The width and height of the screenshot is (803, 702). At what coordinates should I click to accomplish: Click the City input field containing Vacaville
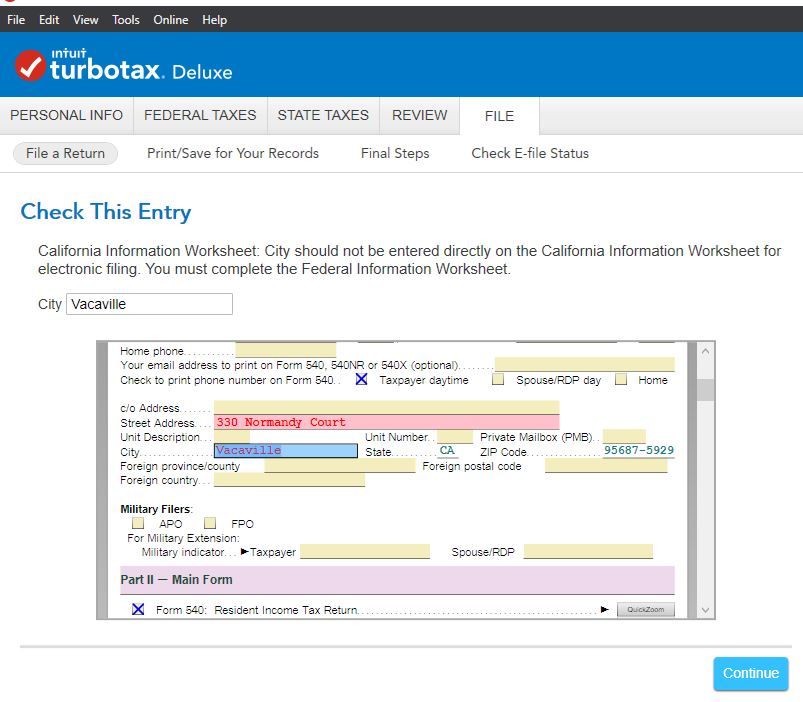click(149, 304)
